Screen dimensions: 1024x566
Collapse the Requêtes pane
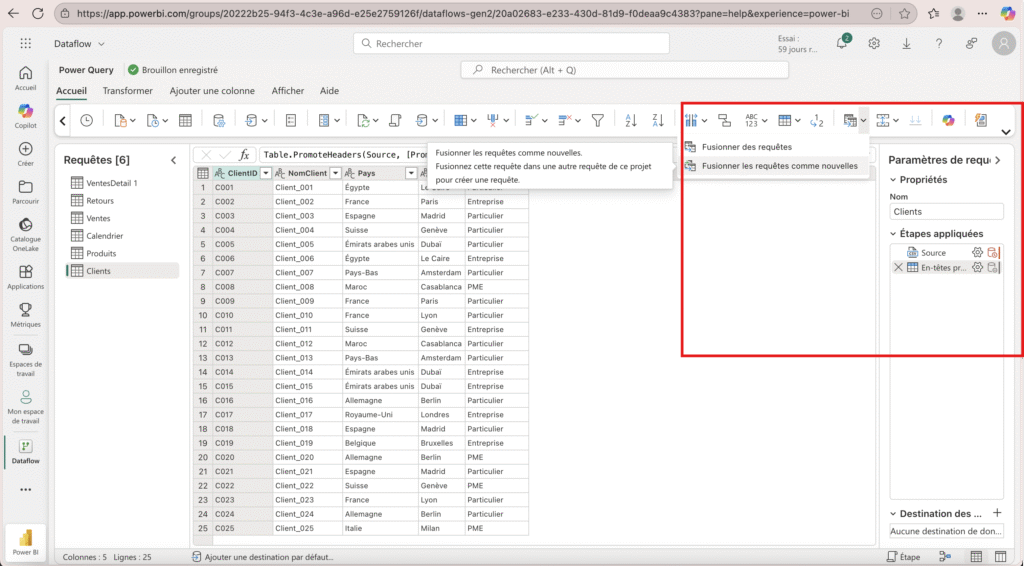(x=173, y=160)
